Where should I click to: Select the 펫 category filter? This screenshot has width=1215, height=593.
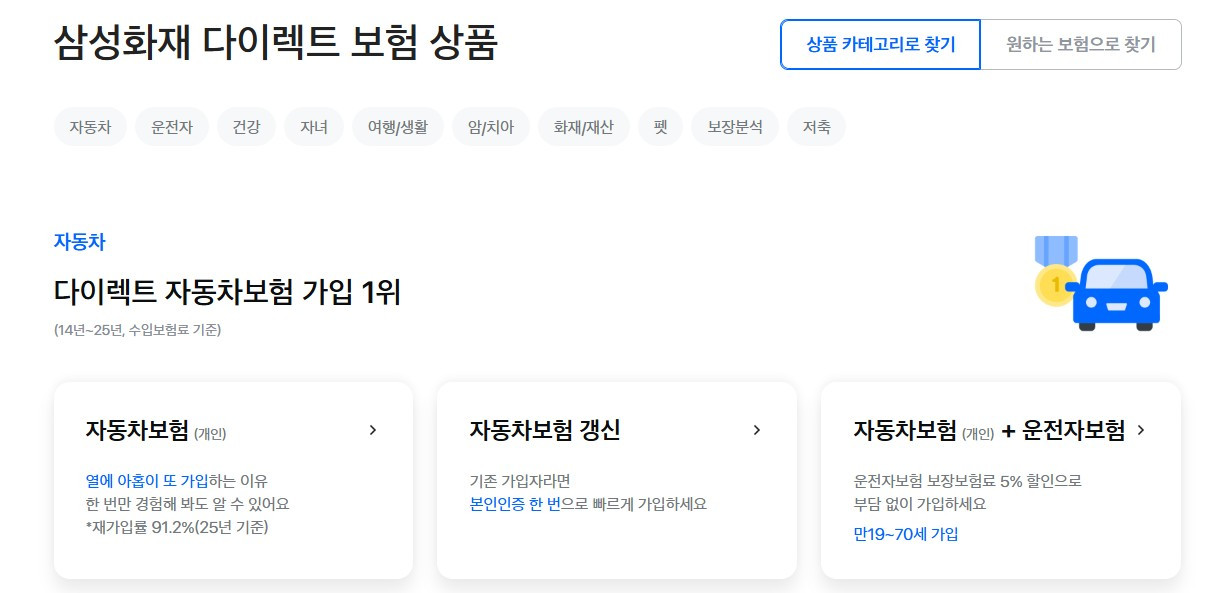[659, 126]
